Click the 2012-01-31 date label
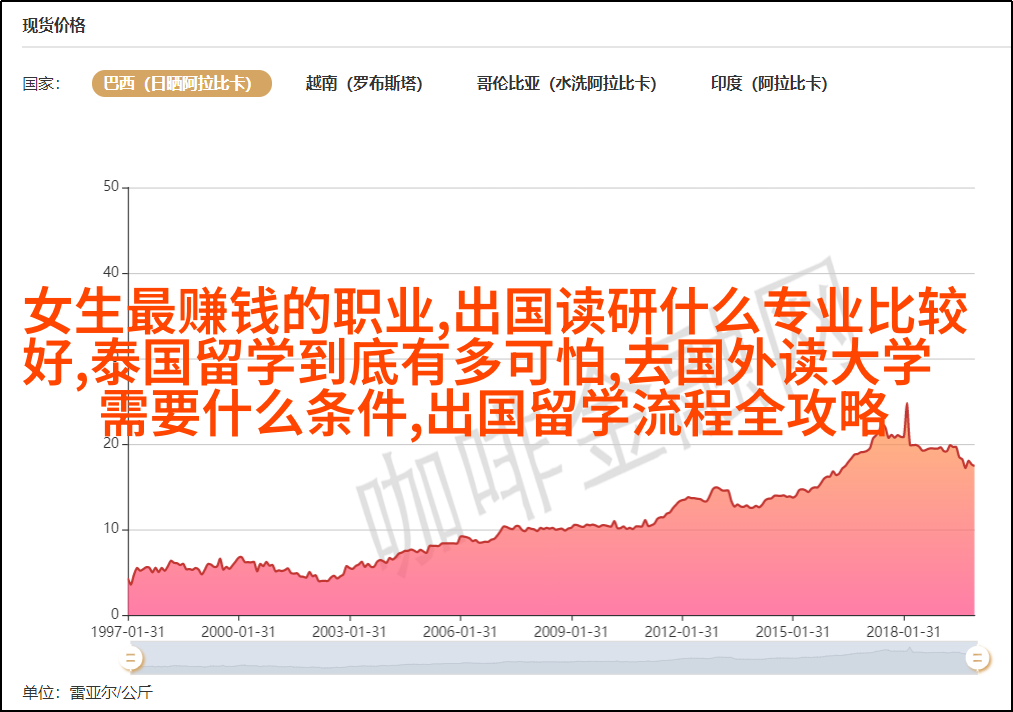 pos(682,632)
